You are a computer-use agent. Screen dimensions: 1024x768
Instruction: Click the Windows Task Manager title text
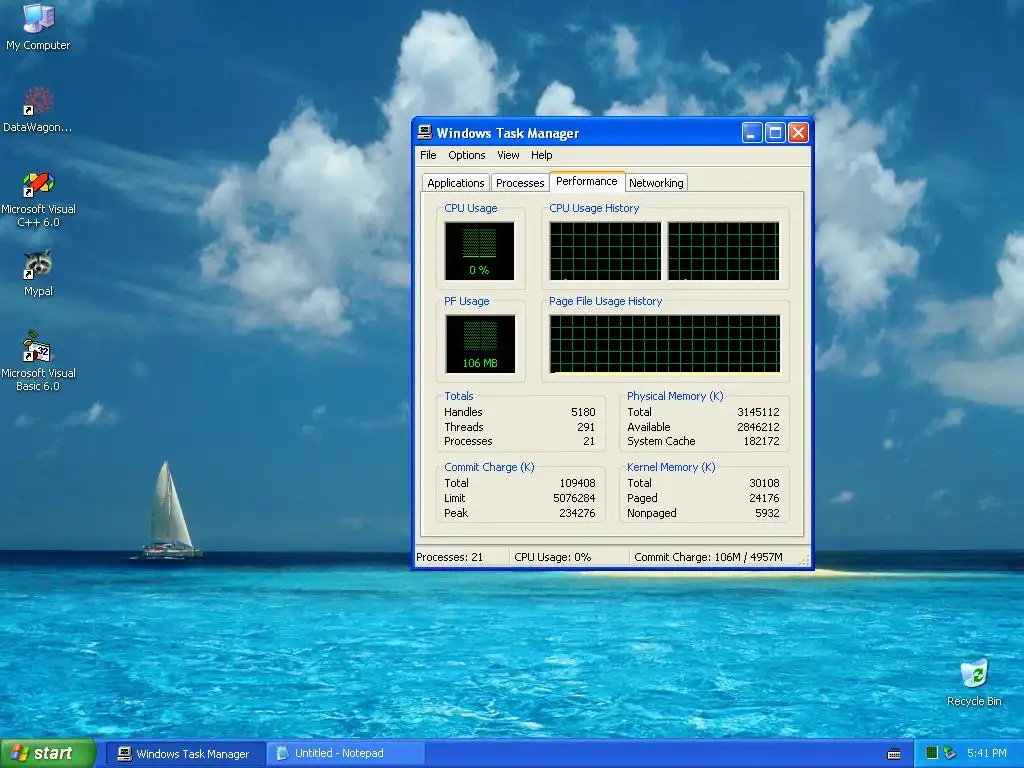click(507, 133)
